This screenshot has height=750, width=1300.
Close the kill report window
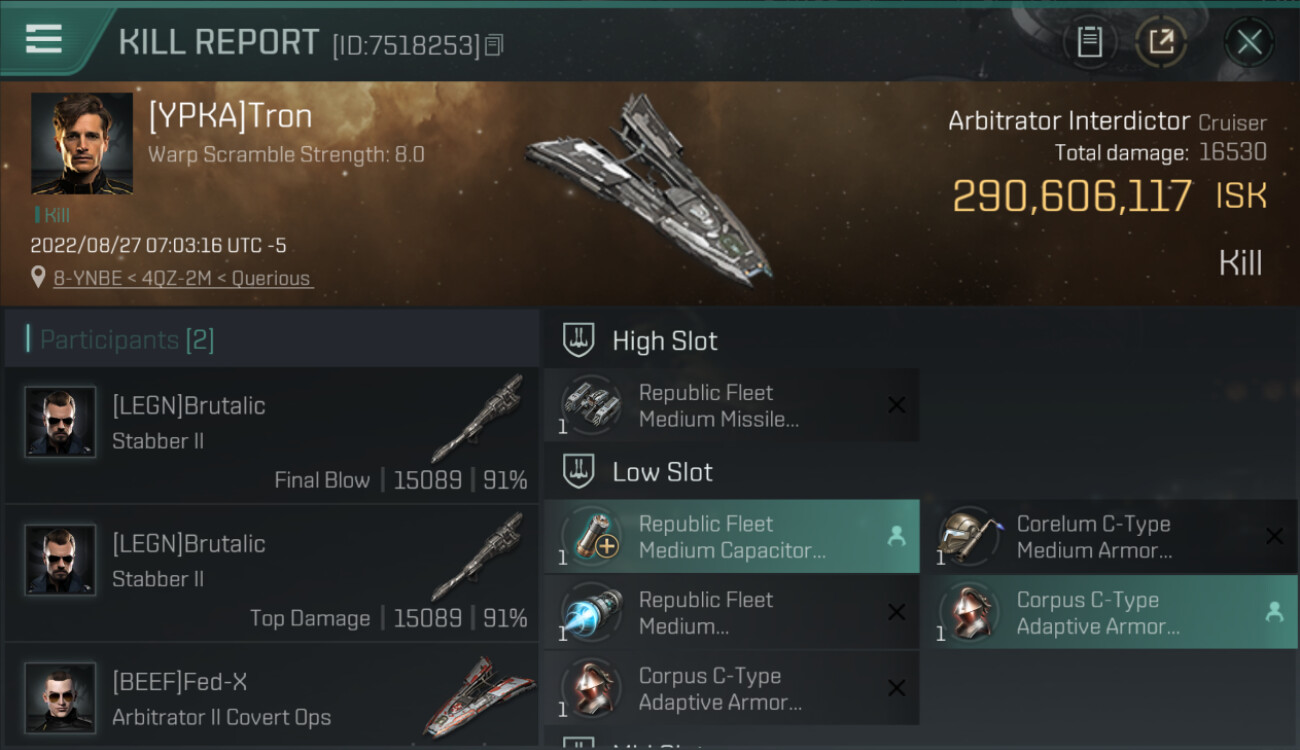tap(1249, 42)
